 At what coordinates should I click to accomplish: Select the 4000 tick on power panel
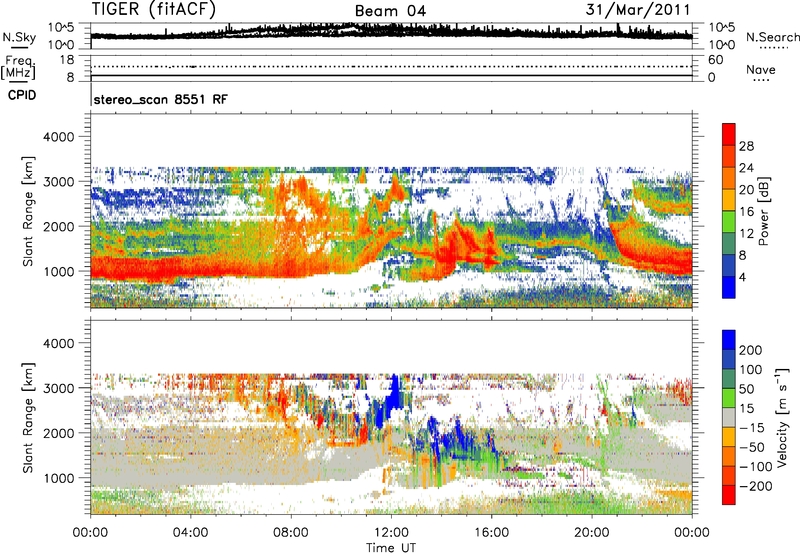(58, 137)
